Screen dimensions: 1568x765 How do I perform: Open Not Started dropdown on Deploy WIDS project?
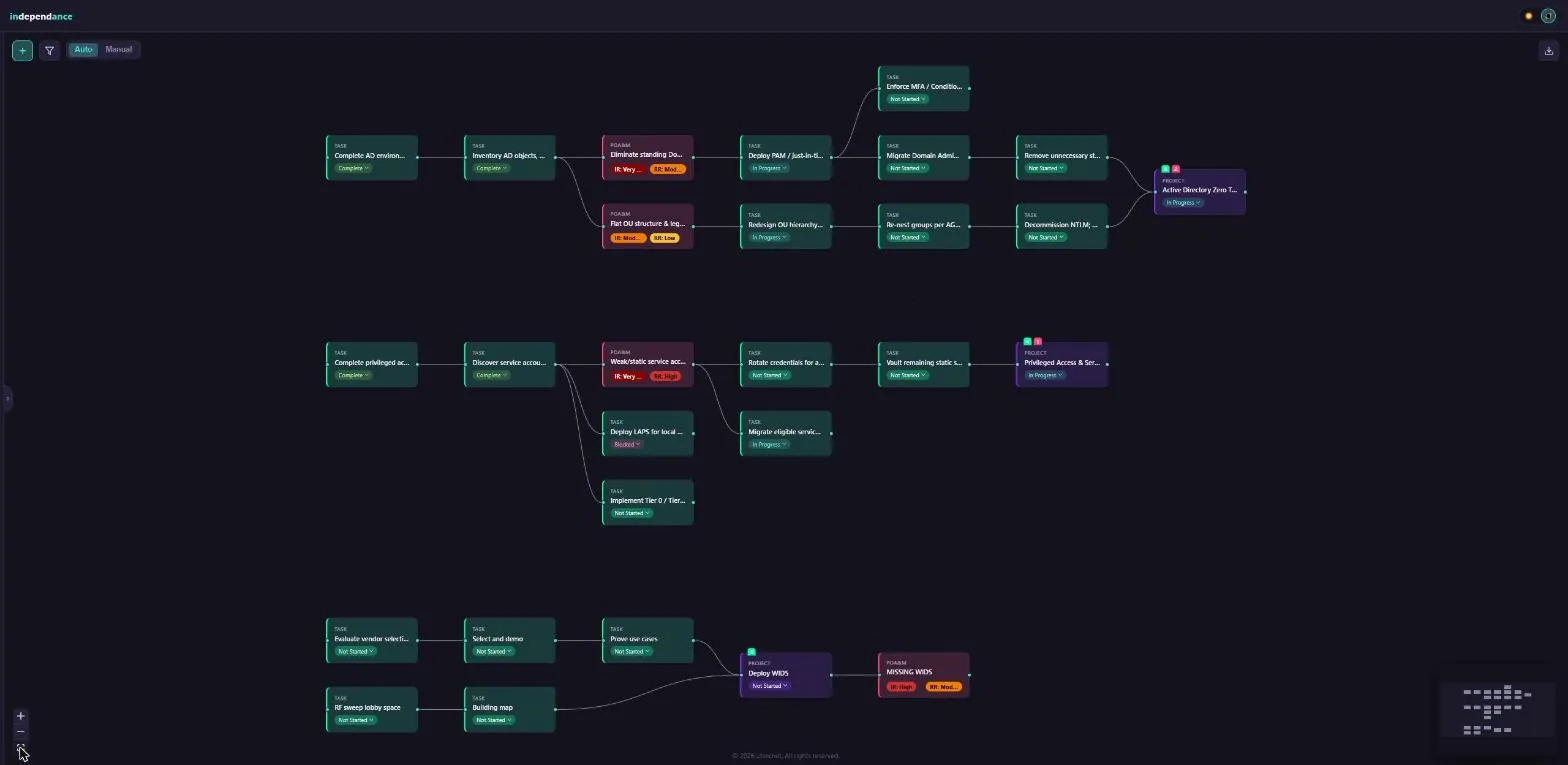click(769, 686)
